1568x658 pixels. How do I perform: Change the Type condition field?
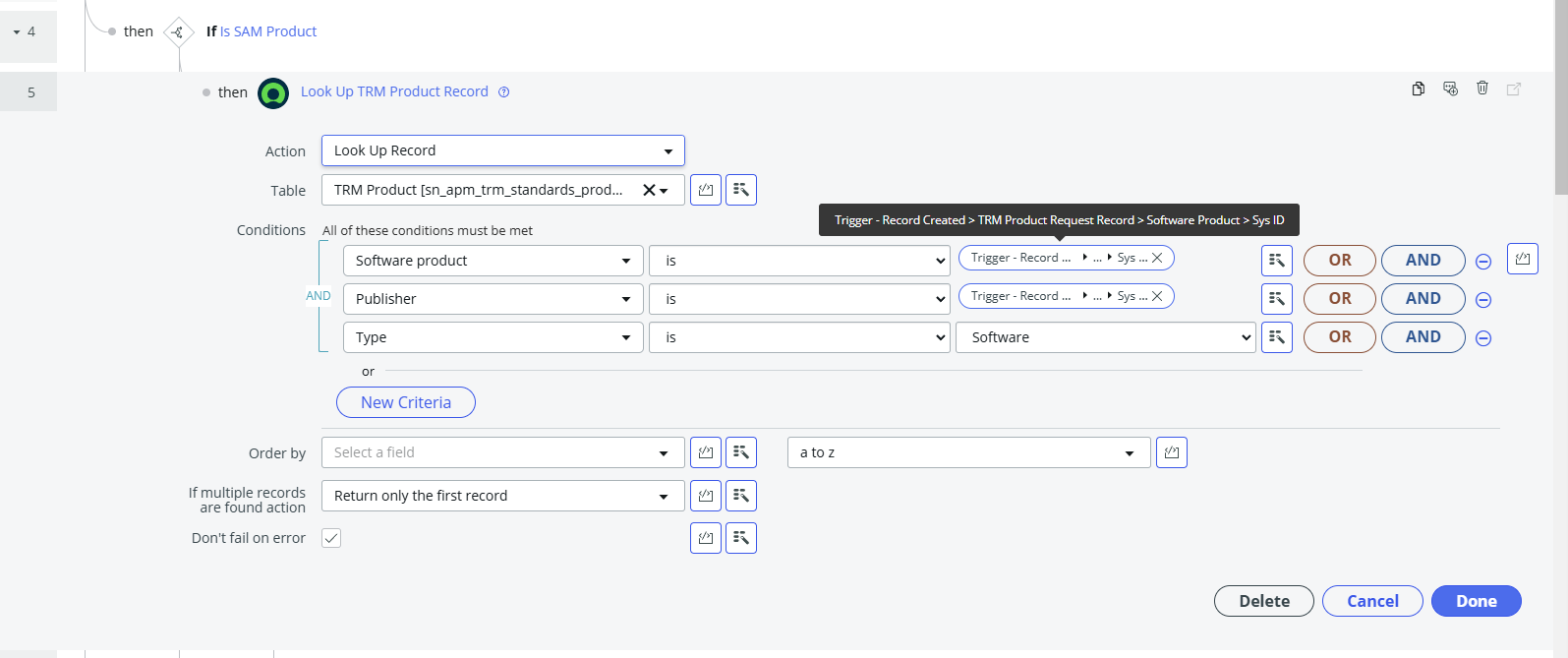tap(494, 337)
